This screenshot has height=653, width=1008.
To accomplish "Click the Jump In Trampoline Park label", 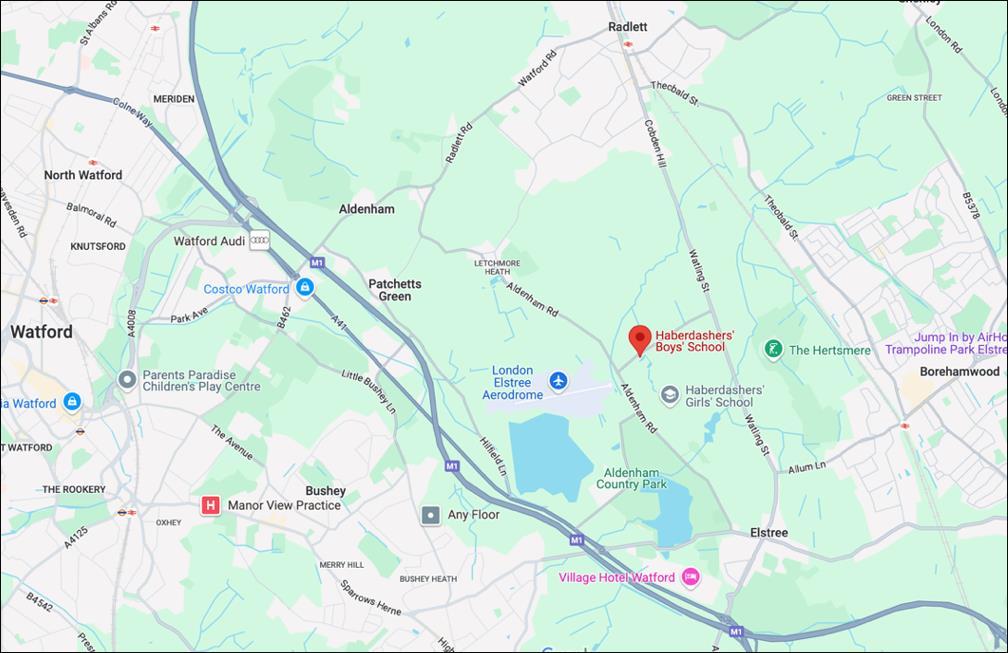I will pyautogui.click(x=946, y=343).
